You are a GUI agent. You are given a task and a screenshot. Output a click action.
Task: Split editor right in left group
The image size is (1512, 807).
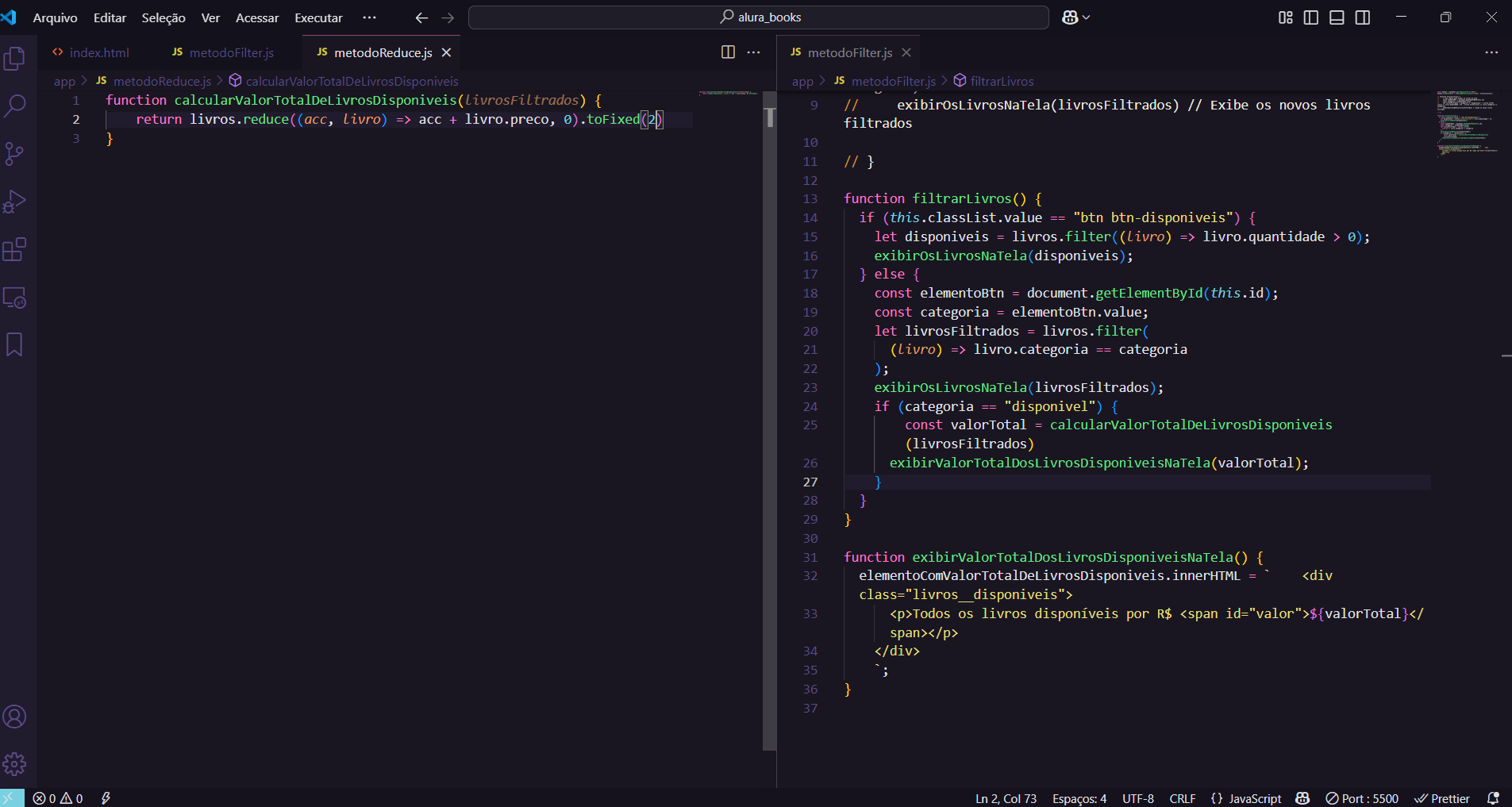[728, 52]
